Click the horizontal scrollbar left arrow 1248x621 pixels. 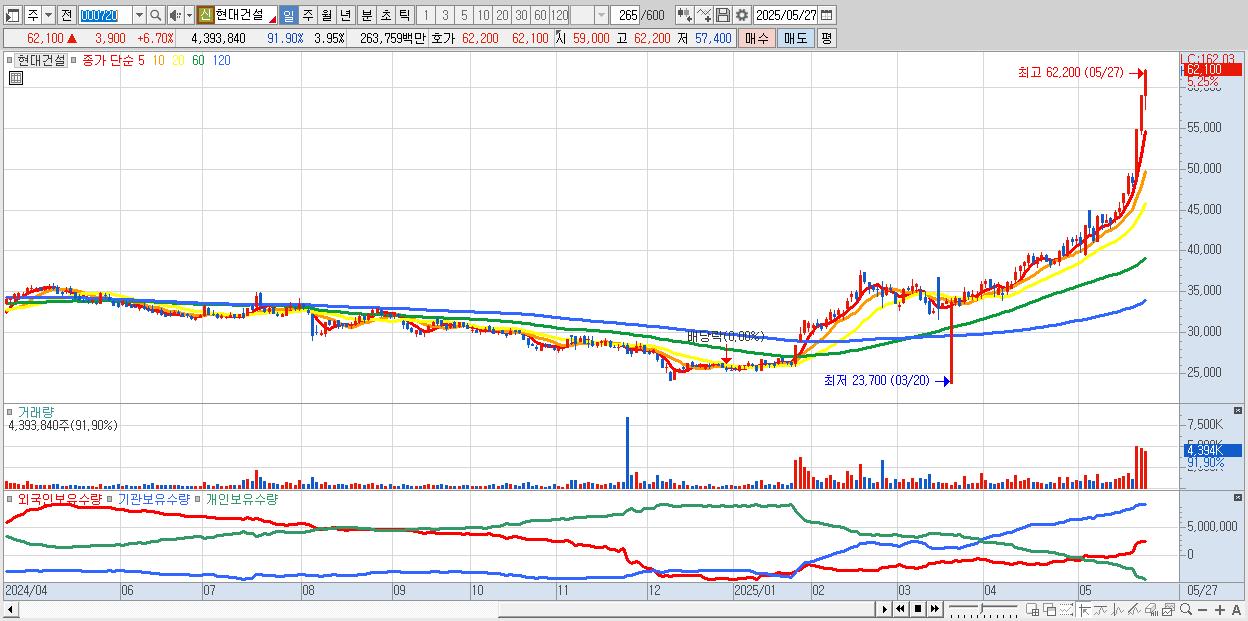point(9,609)
